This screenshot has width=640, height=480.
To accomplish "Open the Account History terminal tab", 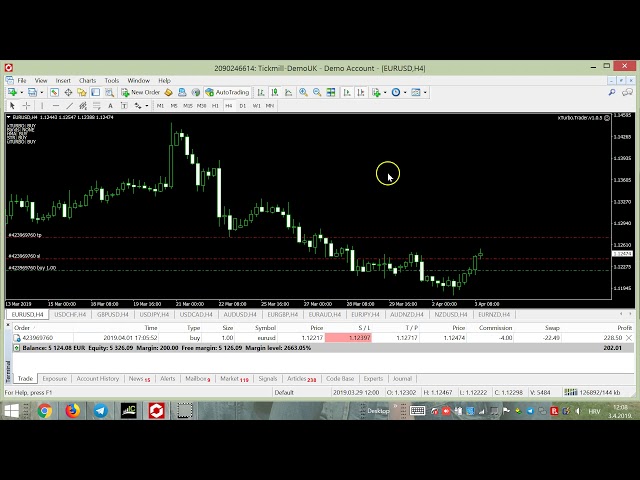I will tap(98, 379).
